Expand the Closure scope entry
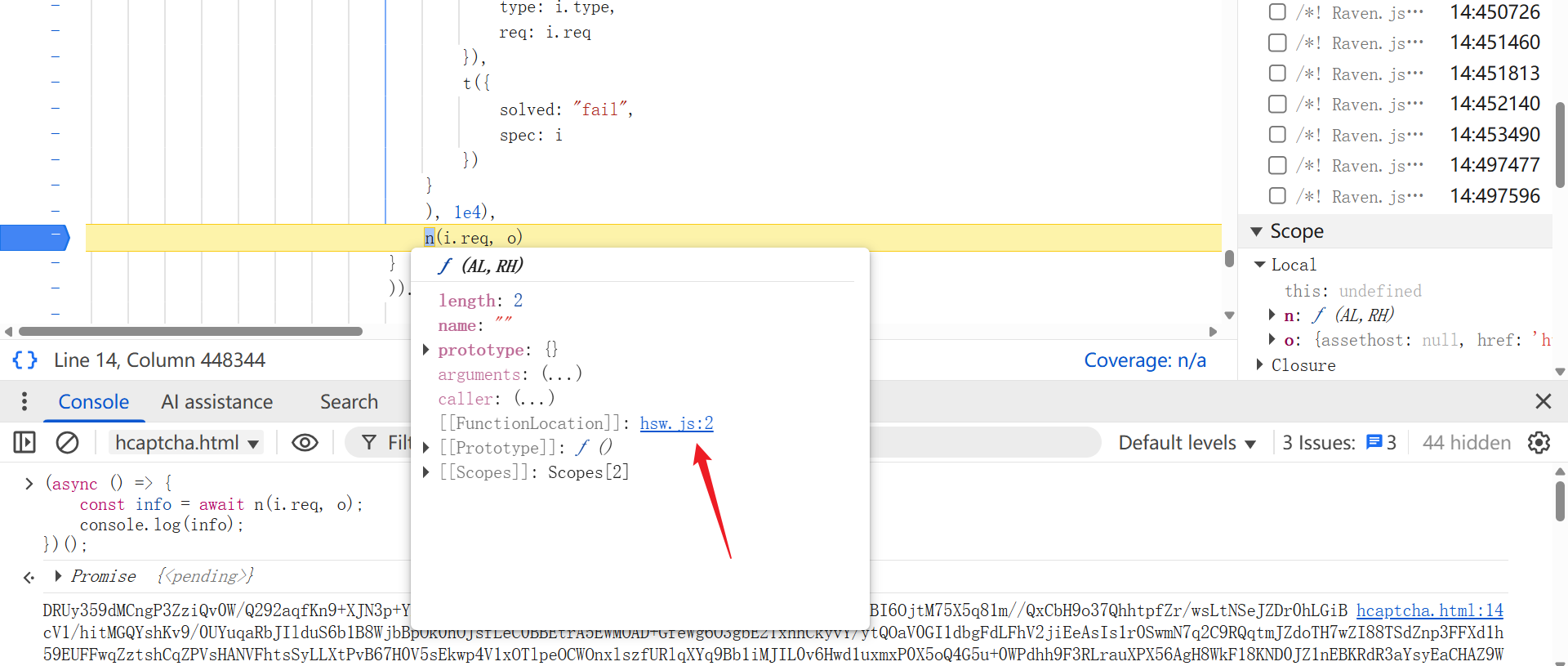 (x=1259, y=364)
